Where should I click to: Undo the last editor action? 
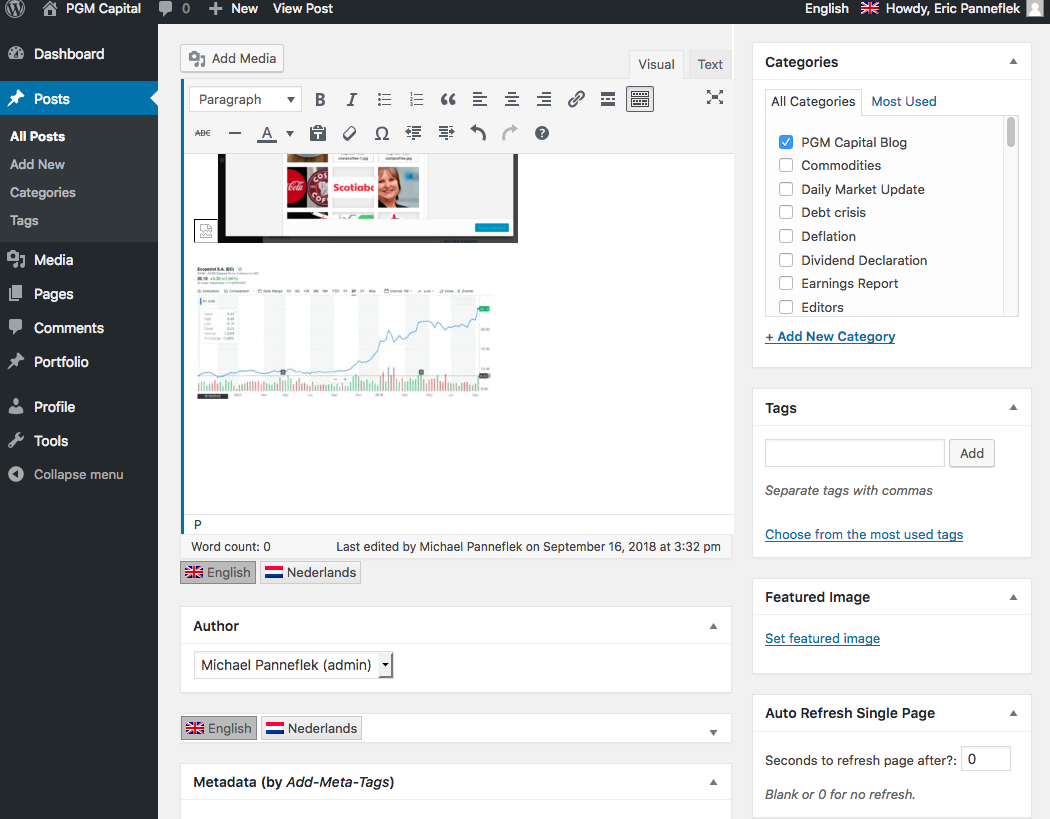tap(478, 133)
